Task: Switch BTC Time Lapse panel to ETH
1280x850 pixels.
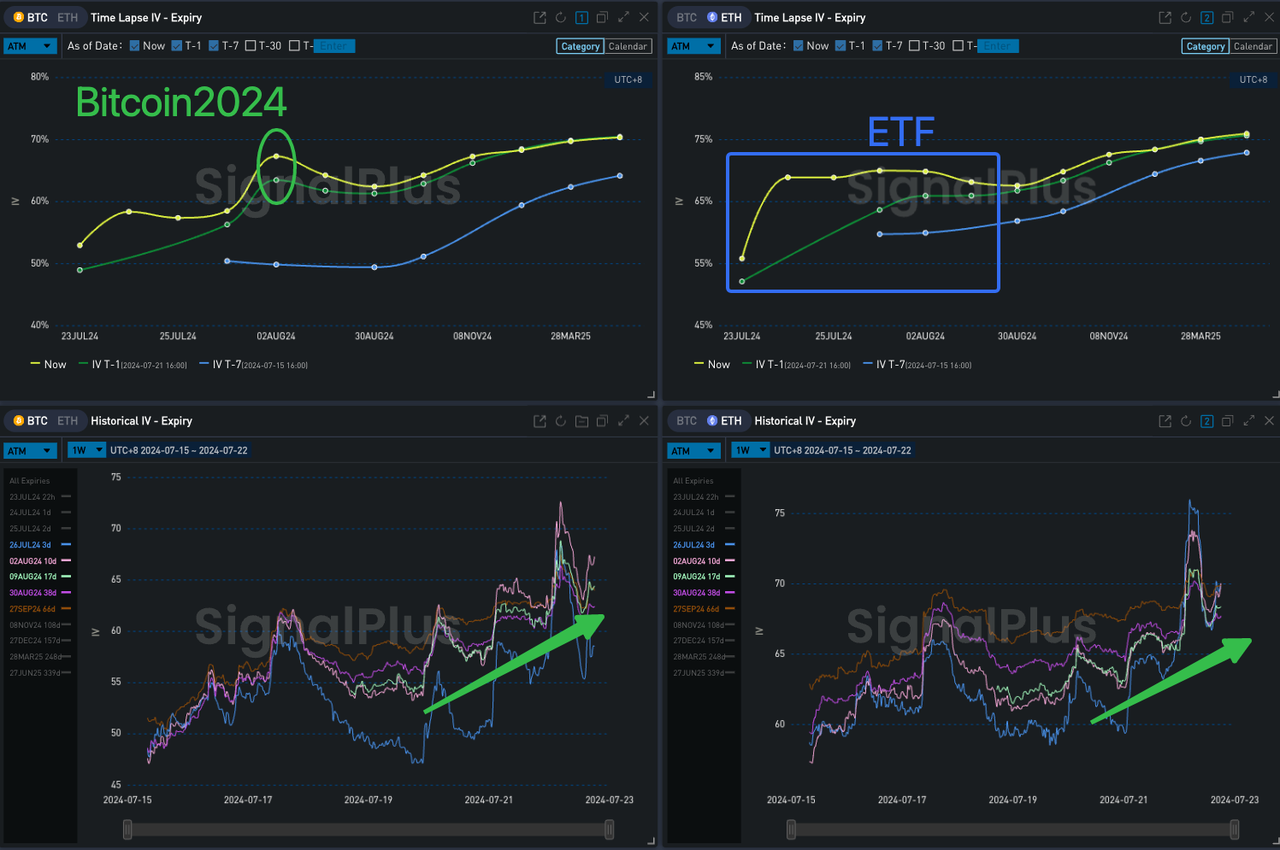Action: tap(67, 18)
